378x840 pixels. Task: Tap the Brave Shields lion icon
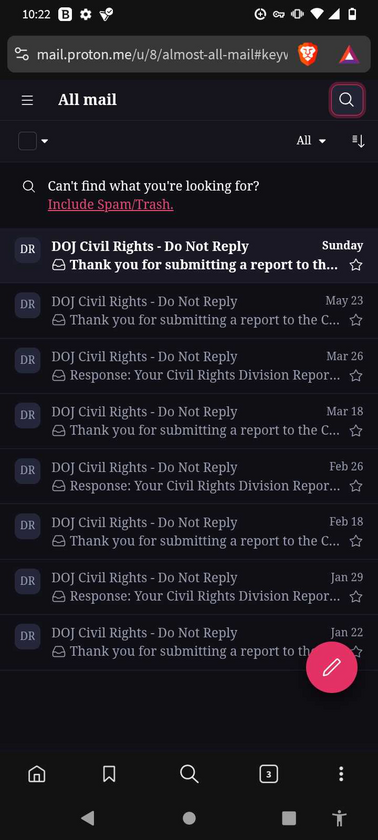click(x=307, y=55)
